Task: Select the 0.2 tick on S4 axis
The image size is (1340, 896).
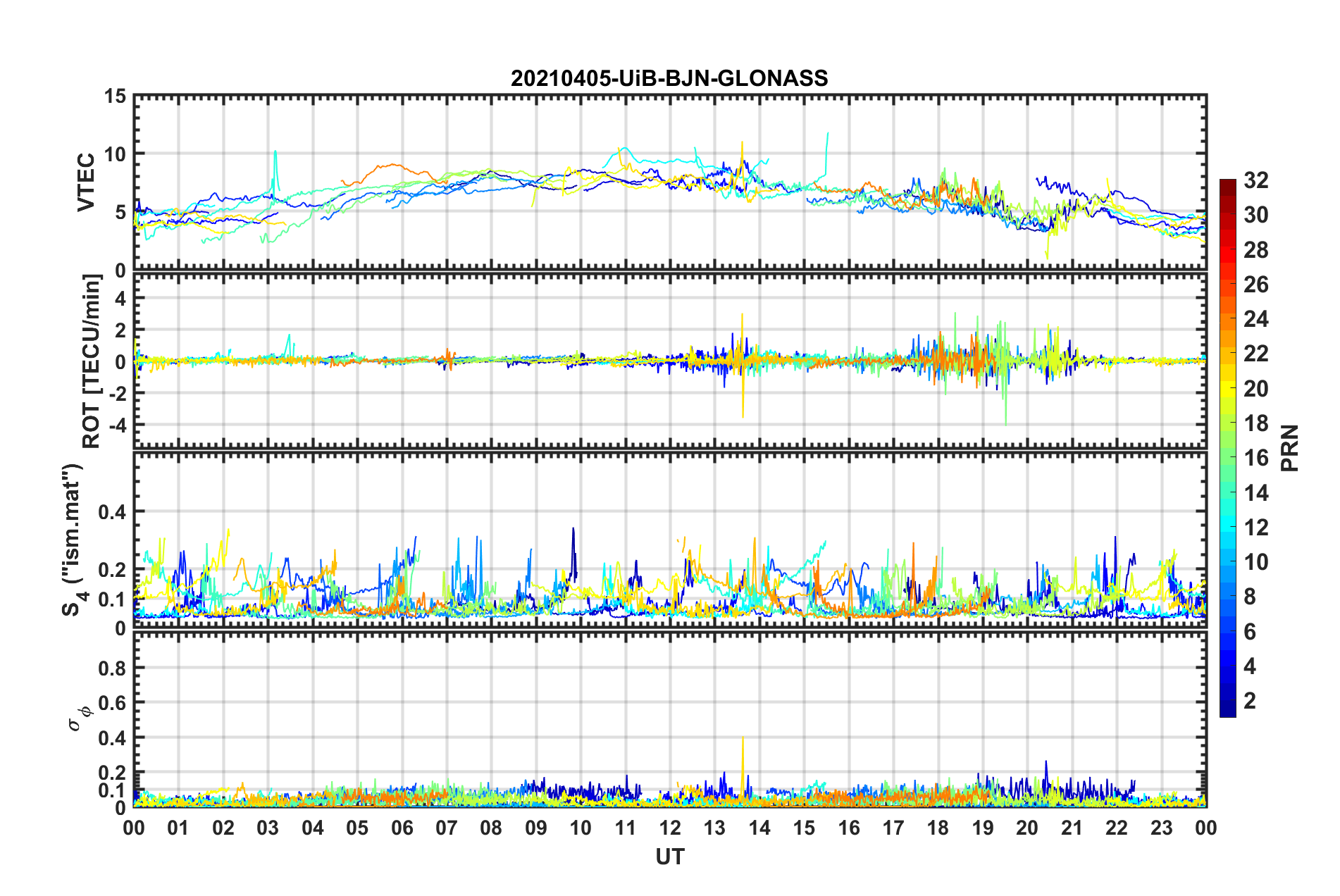Action: point(111,570)
